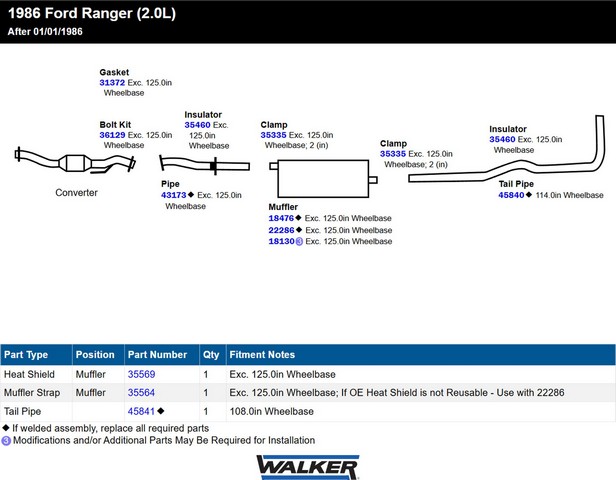Open Heat Shield part number 35569

[141, 374]
